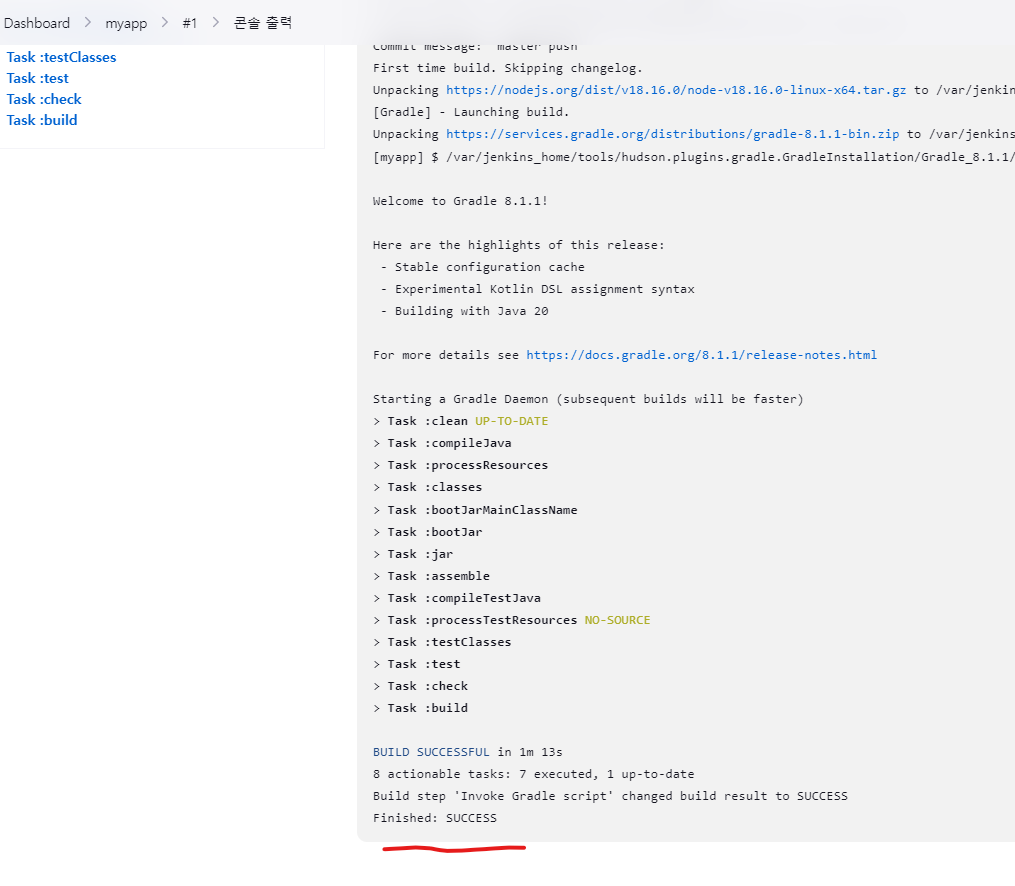Click chevron after #1 breadcrumb
Image resolution: width=1015 pixels, height=886 pixels.
click(x=216, y=23)
